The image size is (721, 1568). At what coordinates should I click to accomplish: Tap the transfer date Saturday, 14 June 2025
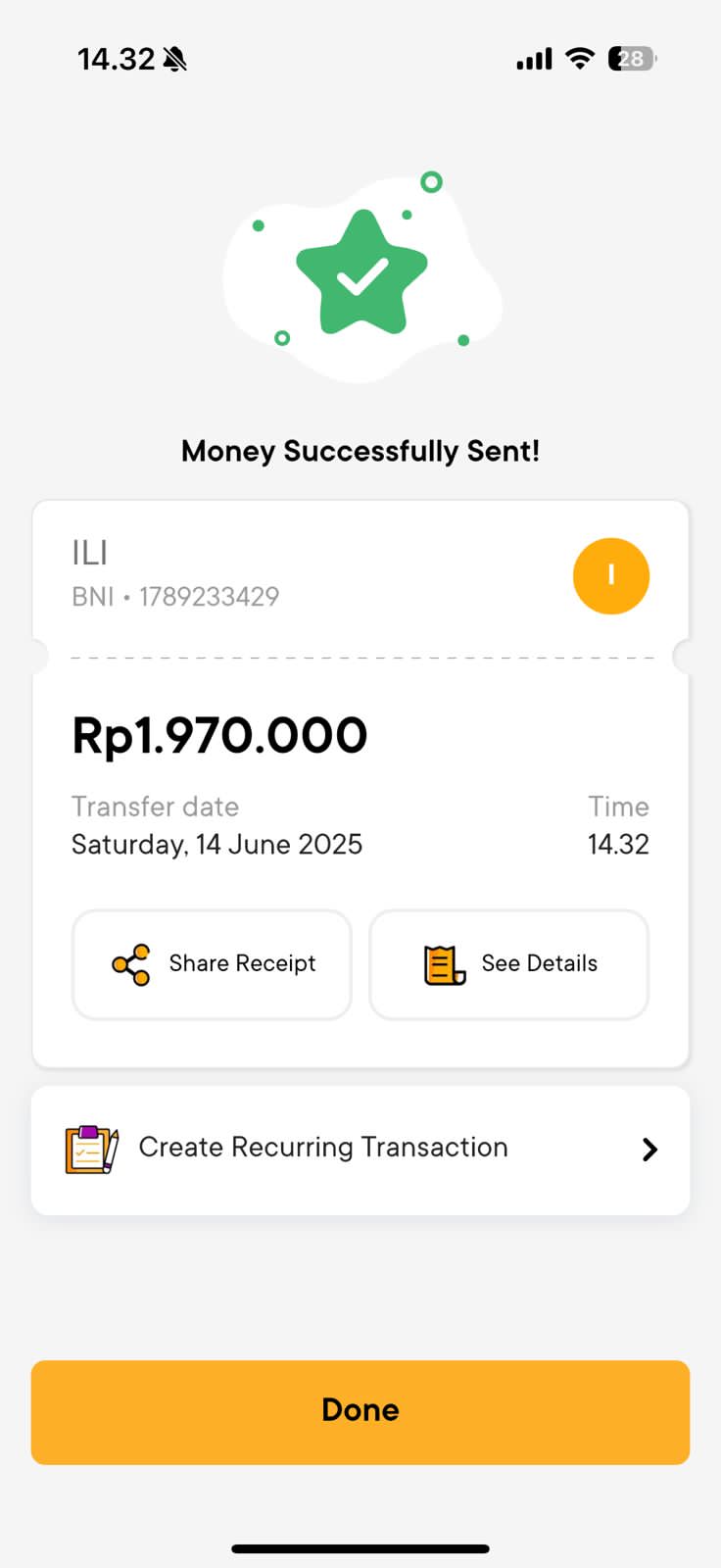pos(216,845)
